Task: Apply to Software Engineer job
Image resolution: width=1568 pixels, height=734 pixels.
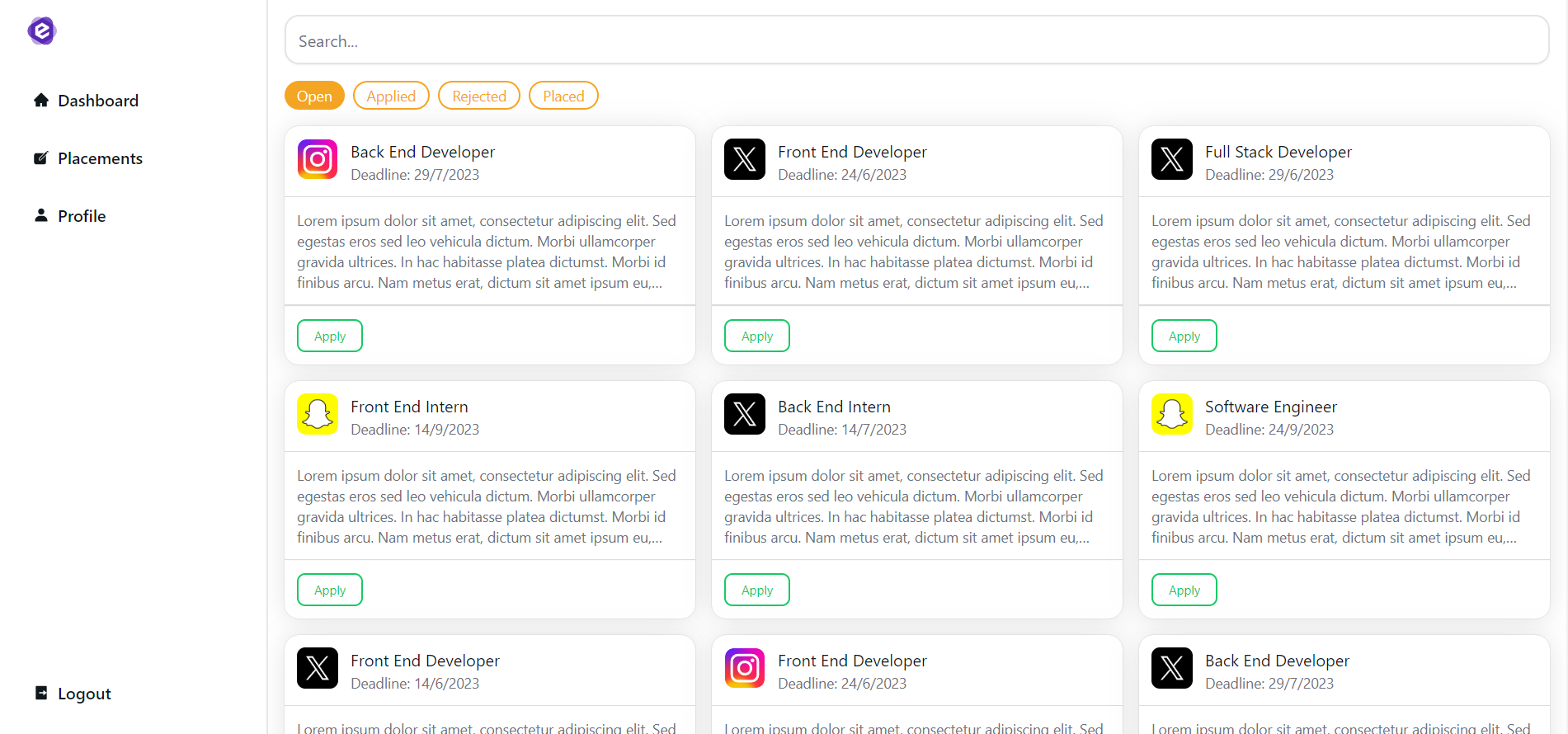Action: pyautogui.click(x=1184, y=590)
